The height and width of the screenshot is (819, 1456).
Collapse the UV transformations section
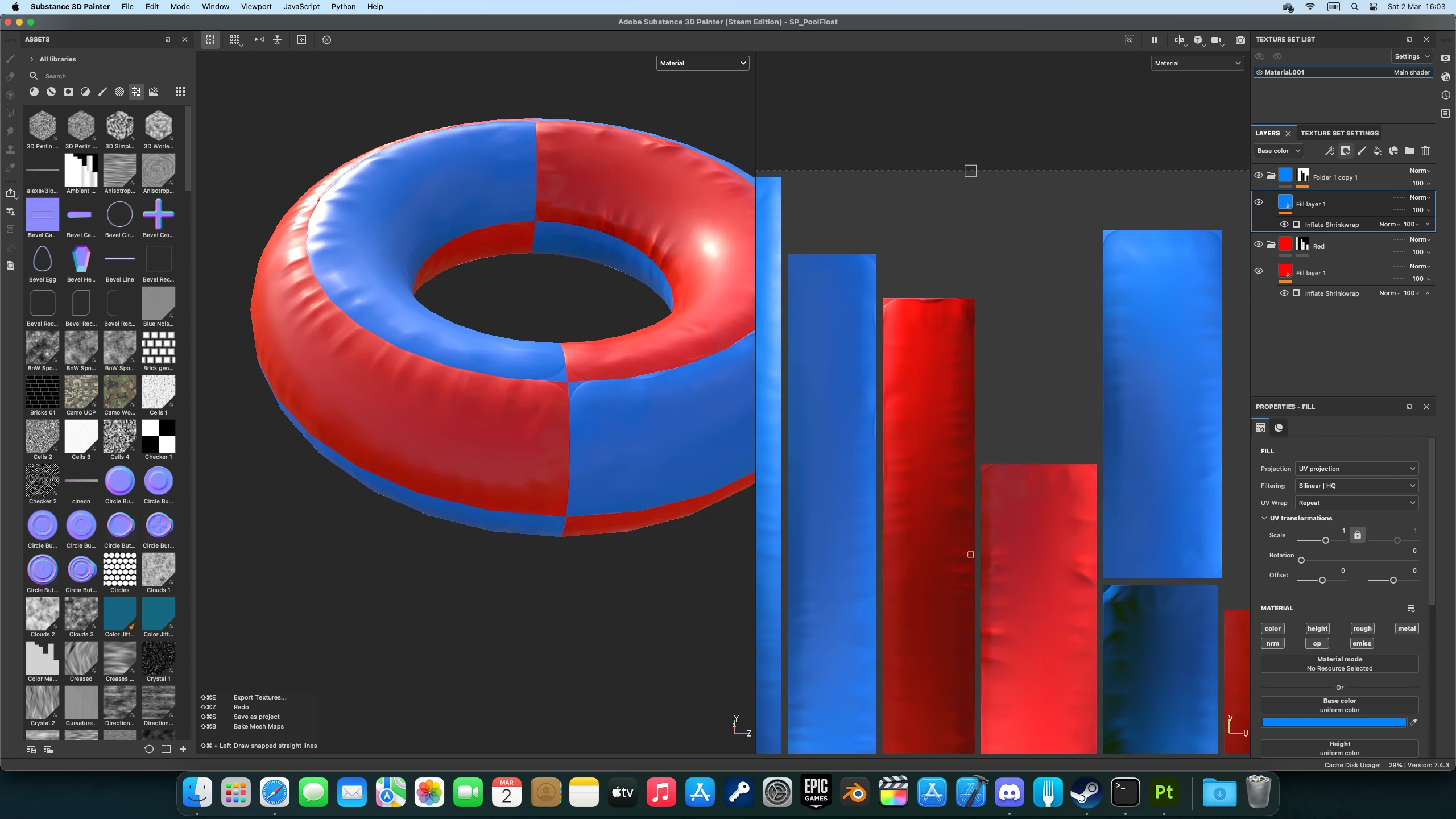(x=1264, y=518)
